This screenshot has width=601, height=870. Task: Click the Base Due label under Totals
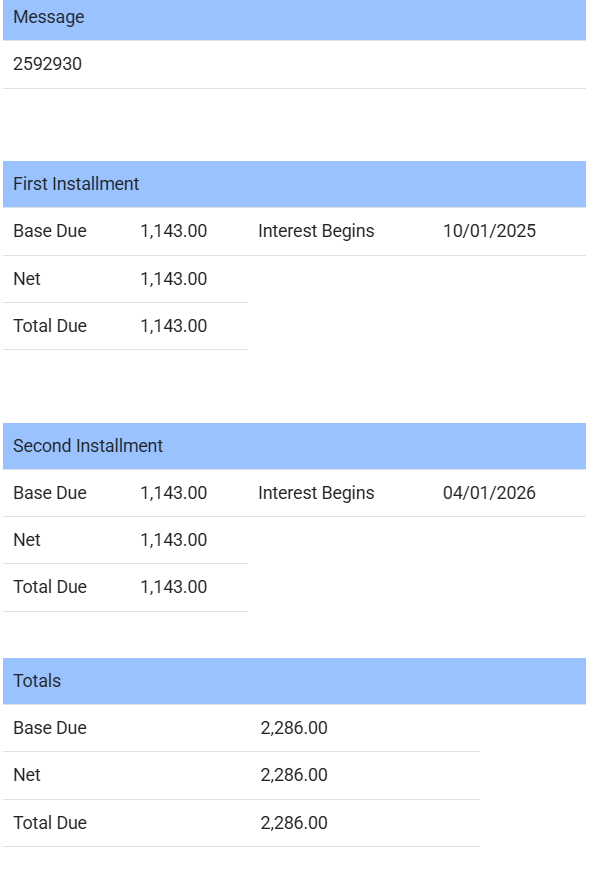(x=50, y=728)
